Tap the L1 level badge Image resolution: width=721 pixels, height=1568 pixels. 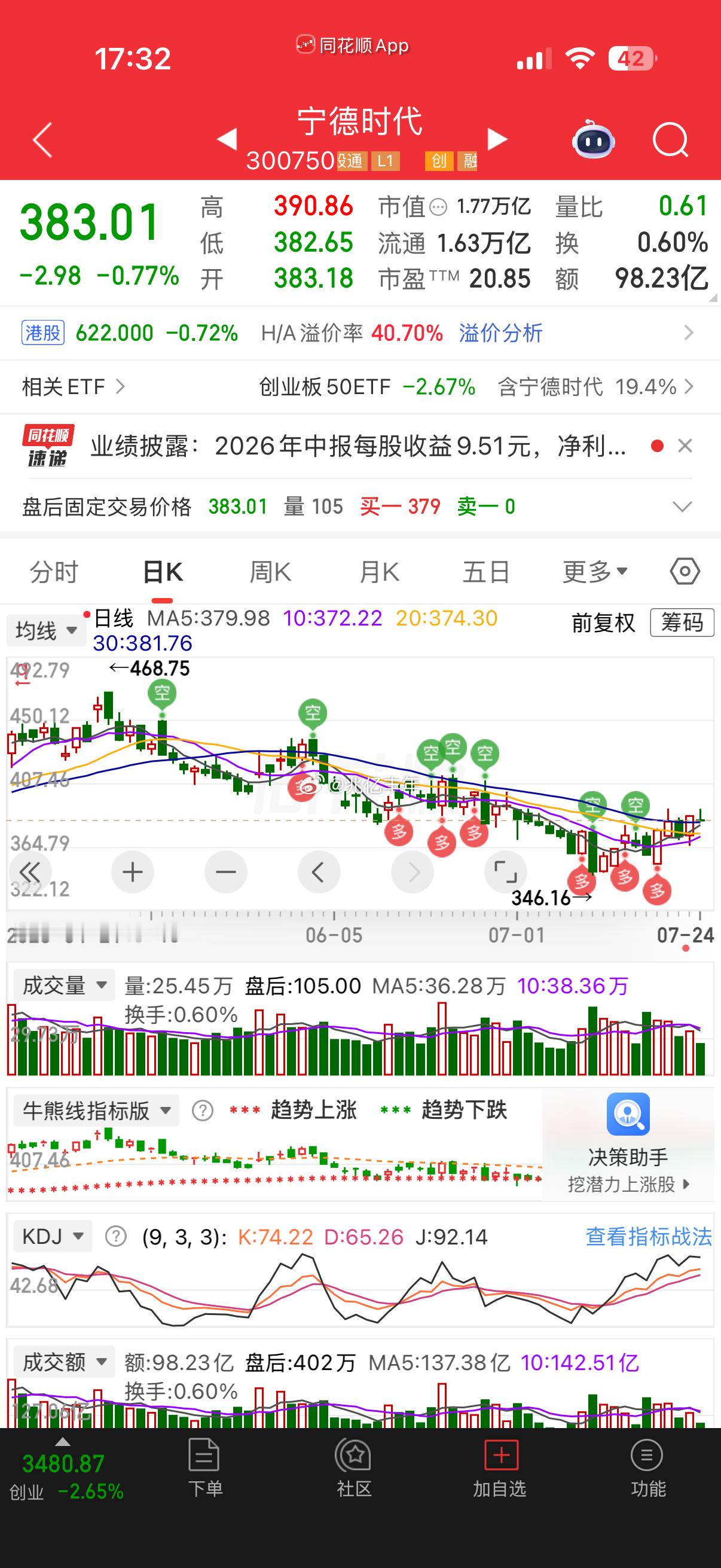point(386,161)
